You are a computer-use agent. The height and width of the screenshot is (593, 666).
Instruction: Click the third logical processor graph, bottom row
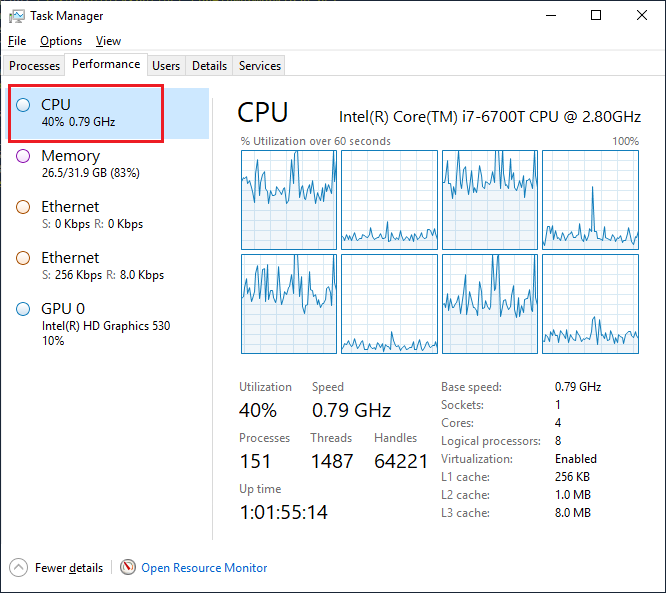(490, 304)
